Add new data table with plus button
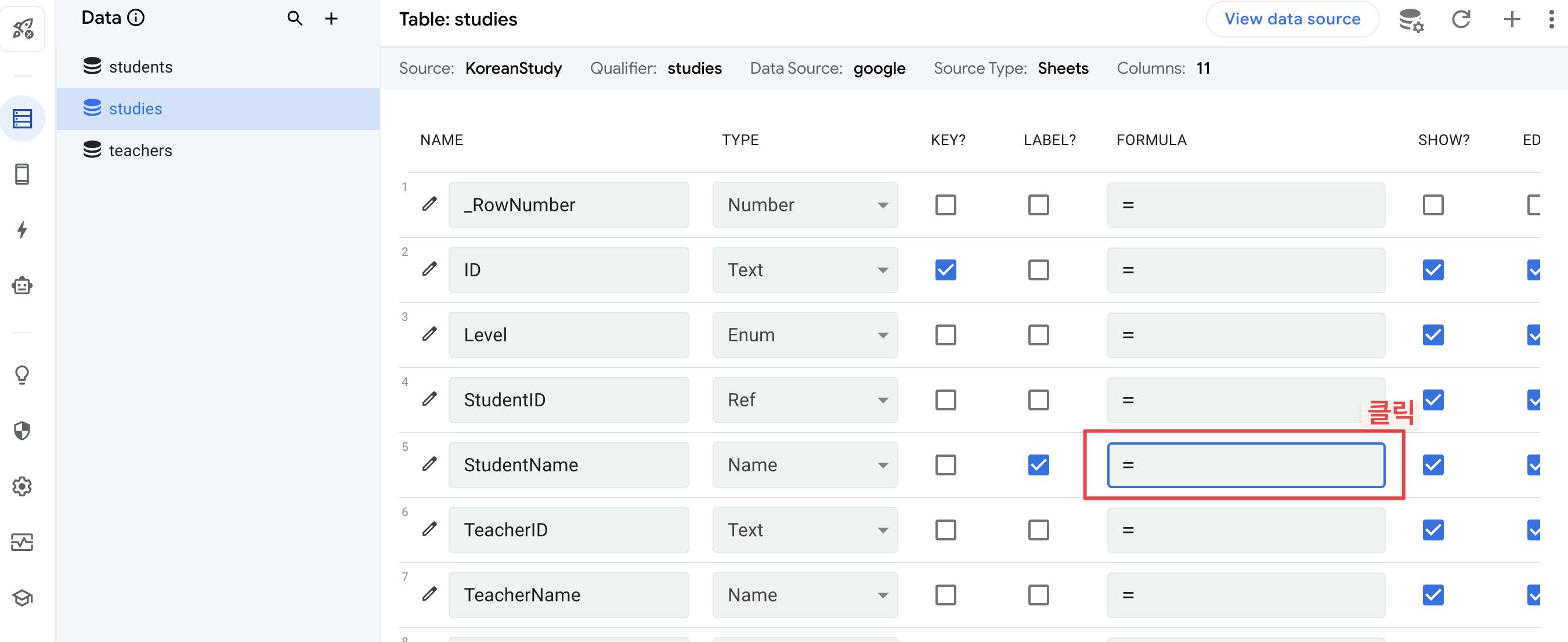The image size is (1568, 642). [331, 18]
